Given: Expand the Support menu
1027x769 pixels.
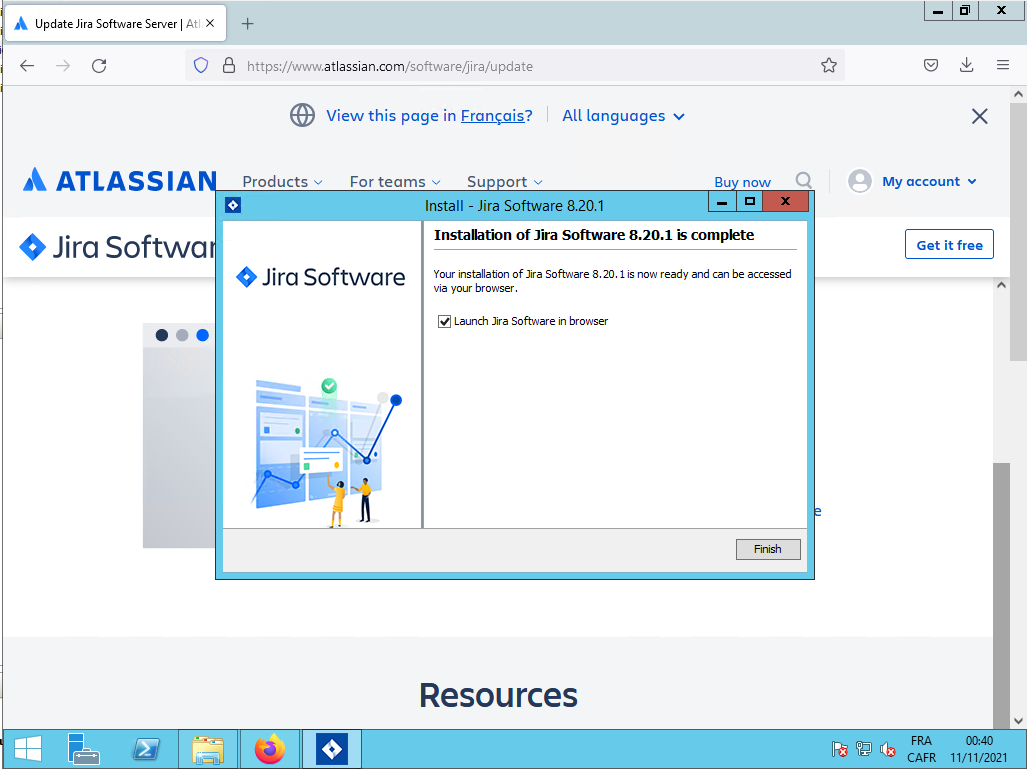Looking at the screenshot, I should pyautogui.click(x=504, y=181).
